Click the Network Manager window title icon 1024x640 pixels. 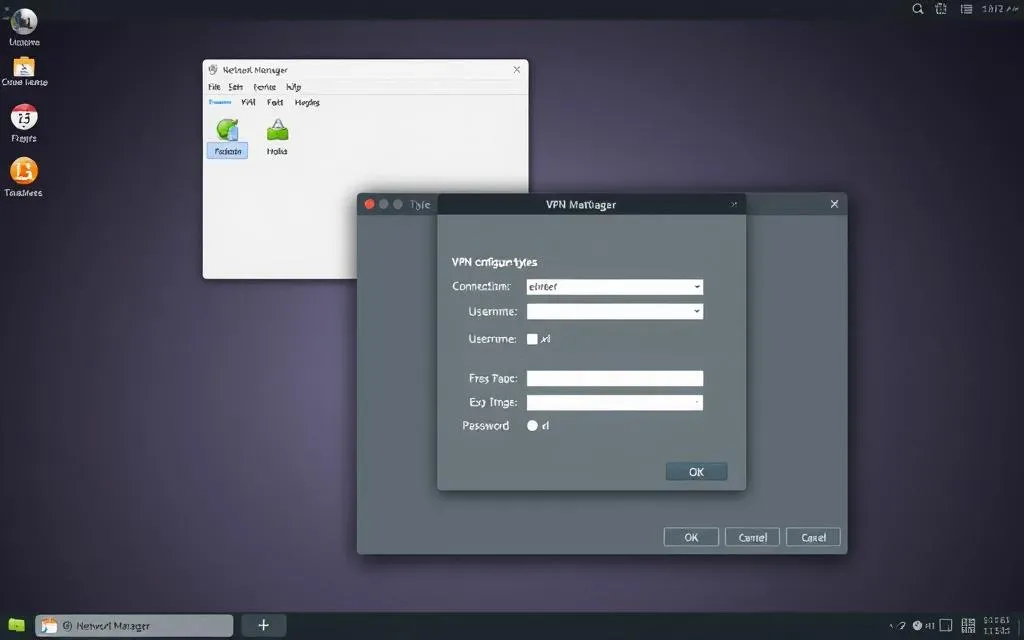(x=211, y=69)
